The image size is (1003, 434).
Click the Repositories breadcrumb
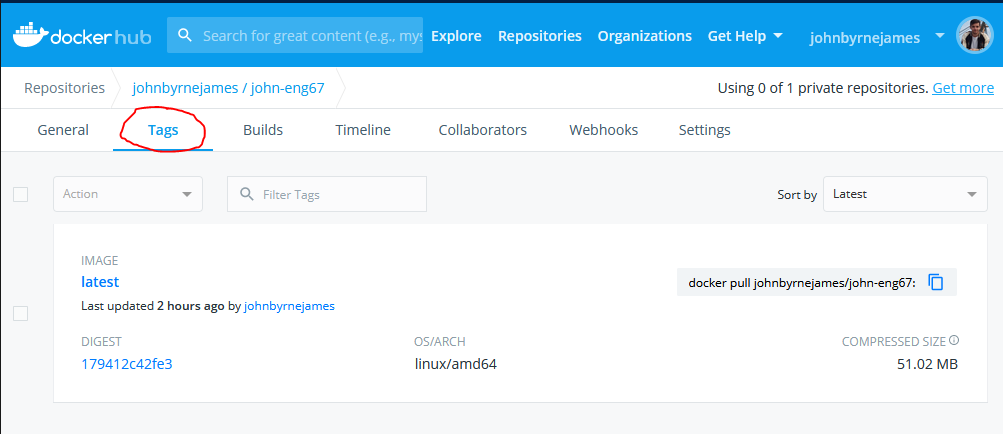coord(65,88)
